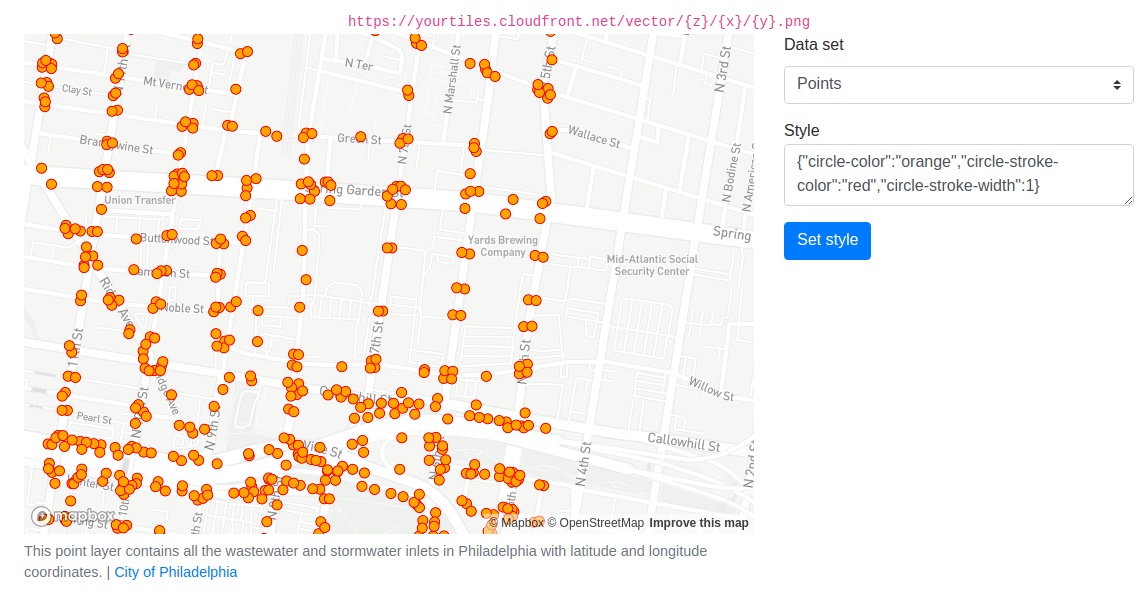
Task: Open the City of Philadelphia link
Action: tap(175, 571)
